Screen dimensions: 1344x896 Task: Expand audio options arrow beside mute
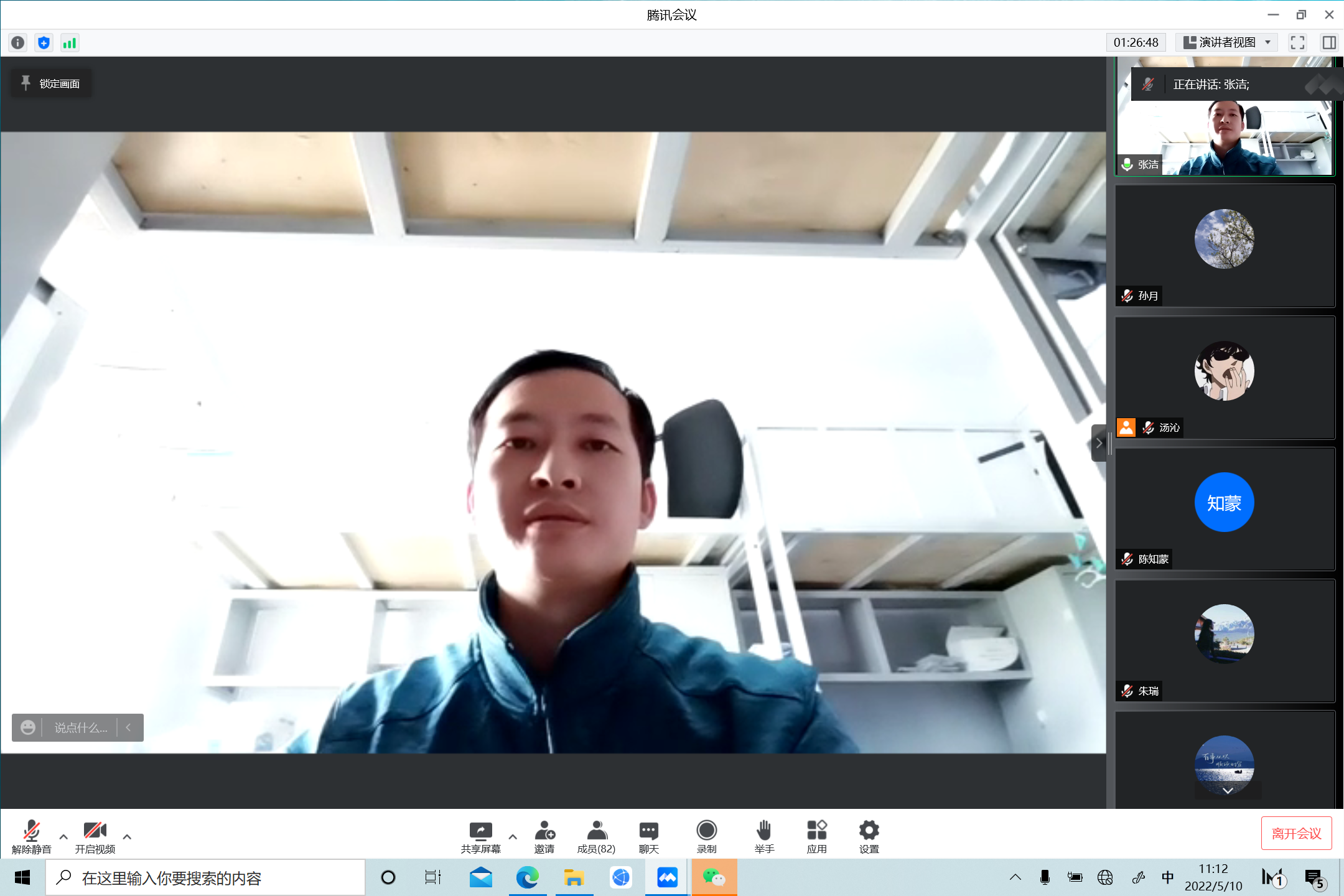pyautogui.click(x=63, y=837)
